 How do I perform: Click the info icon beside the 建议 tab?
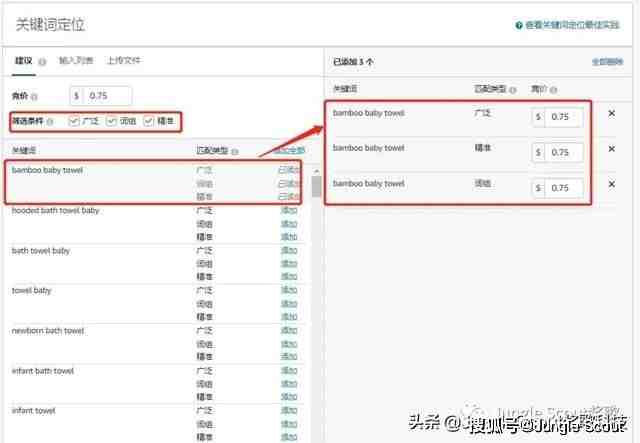click(42, 62)
